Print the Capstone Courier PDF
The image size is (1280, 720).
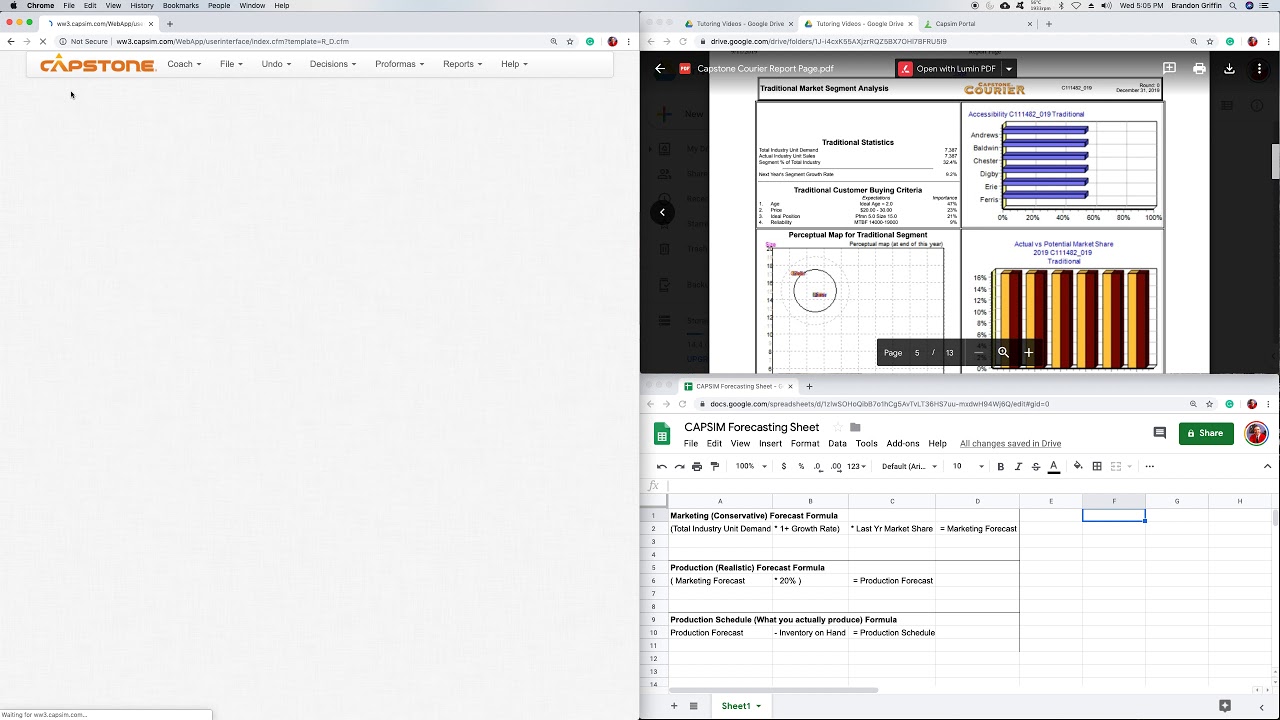[1199, 68]
